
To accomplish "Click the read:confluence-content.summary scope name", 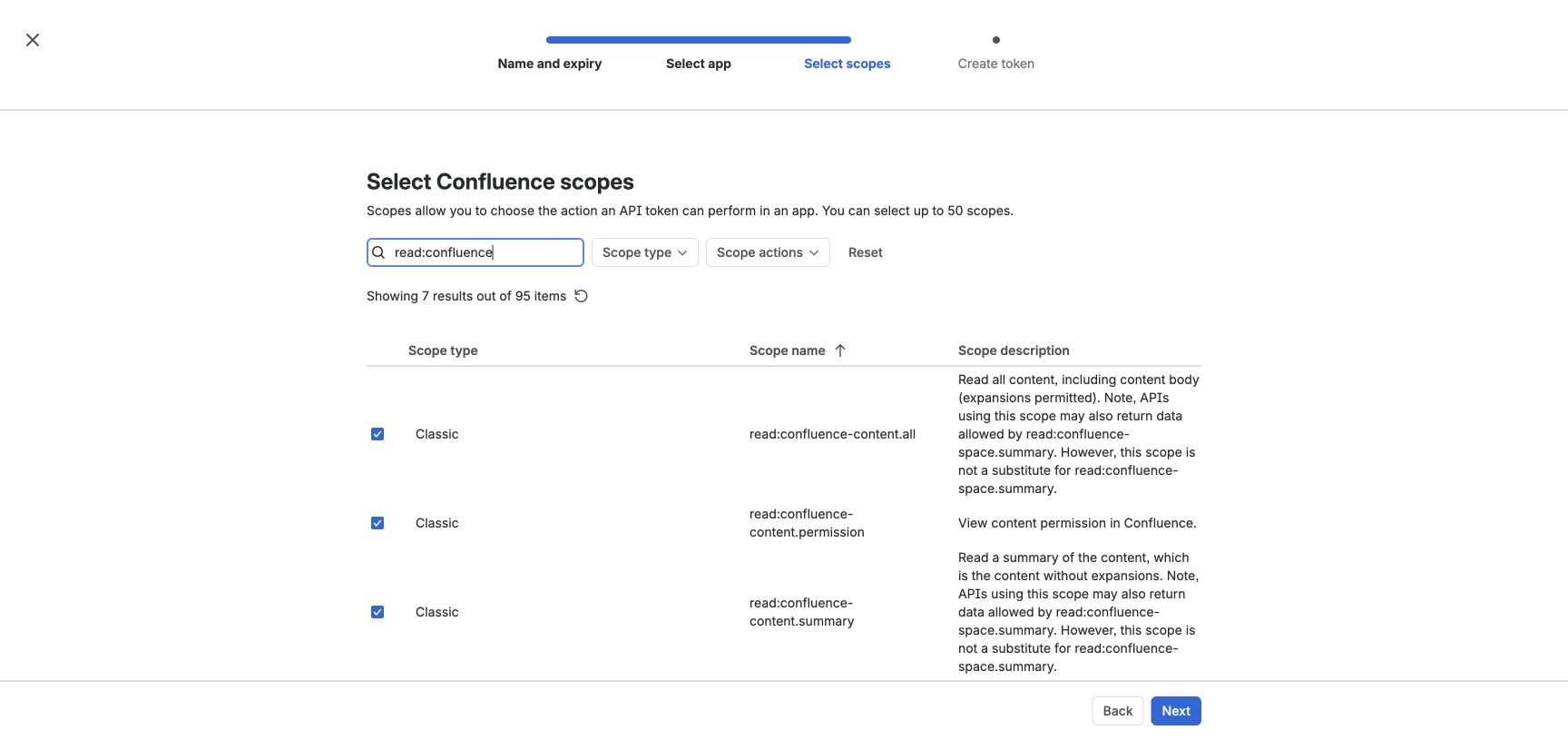I will coord(802,612).
